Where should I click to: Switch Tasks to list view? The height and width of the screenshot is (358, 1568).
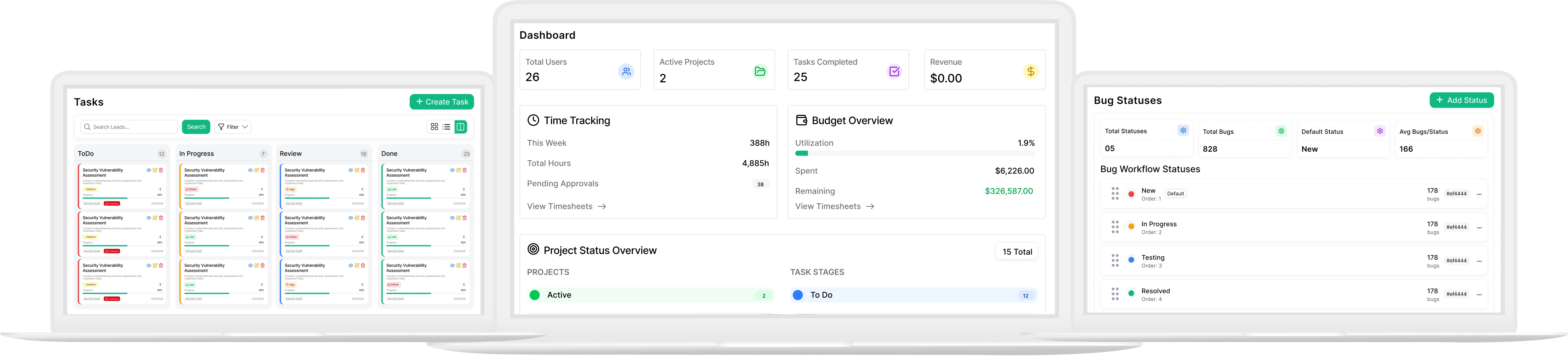pyautogui.click(x=446, y=127)
